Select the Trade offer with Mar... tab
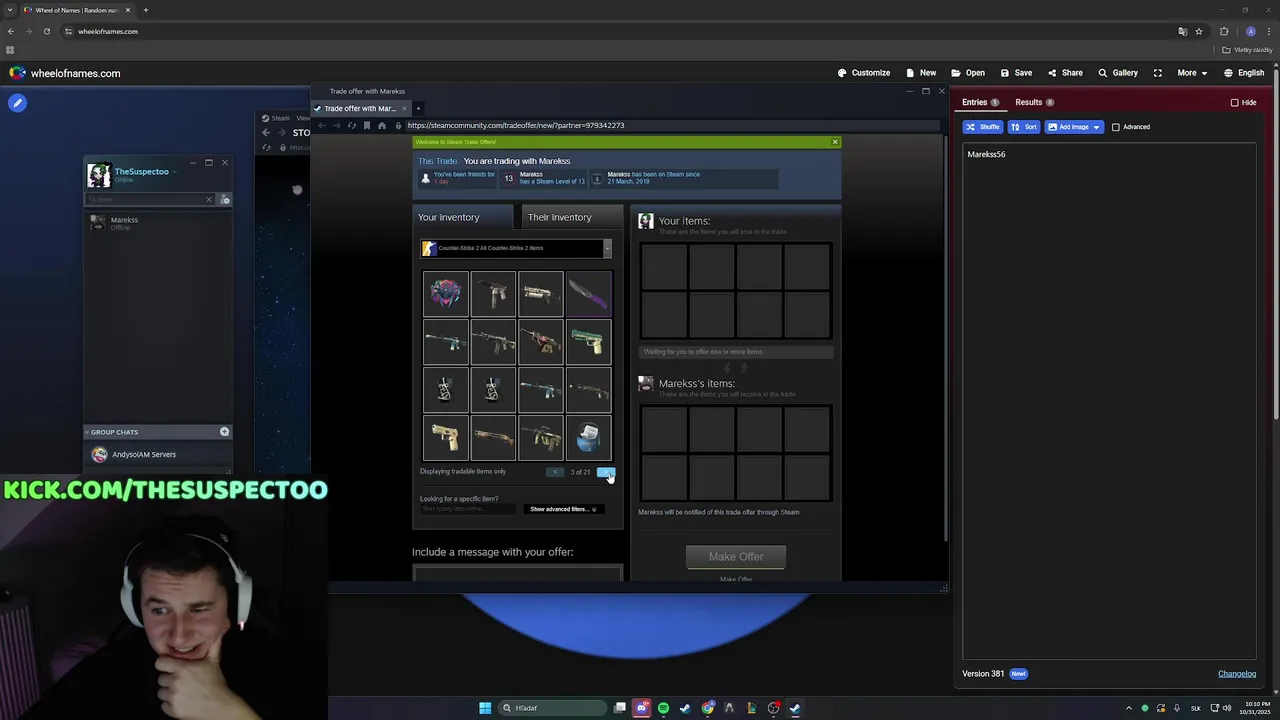Image resolution: width=1280 pixels, height=720 pixels. [x=360, y=108]
